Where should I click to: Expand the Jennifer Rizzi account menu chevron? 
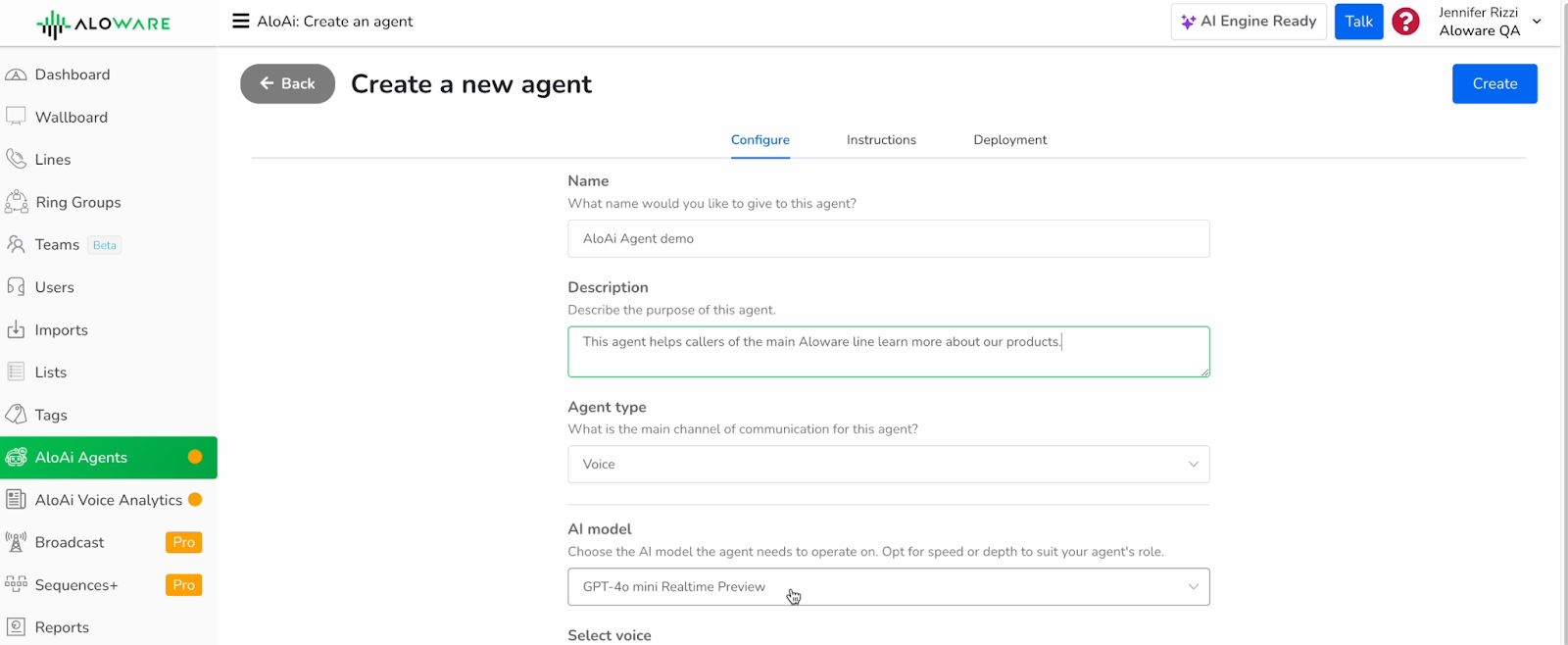point(1537,22)
